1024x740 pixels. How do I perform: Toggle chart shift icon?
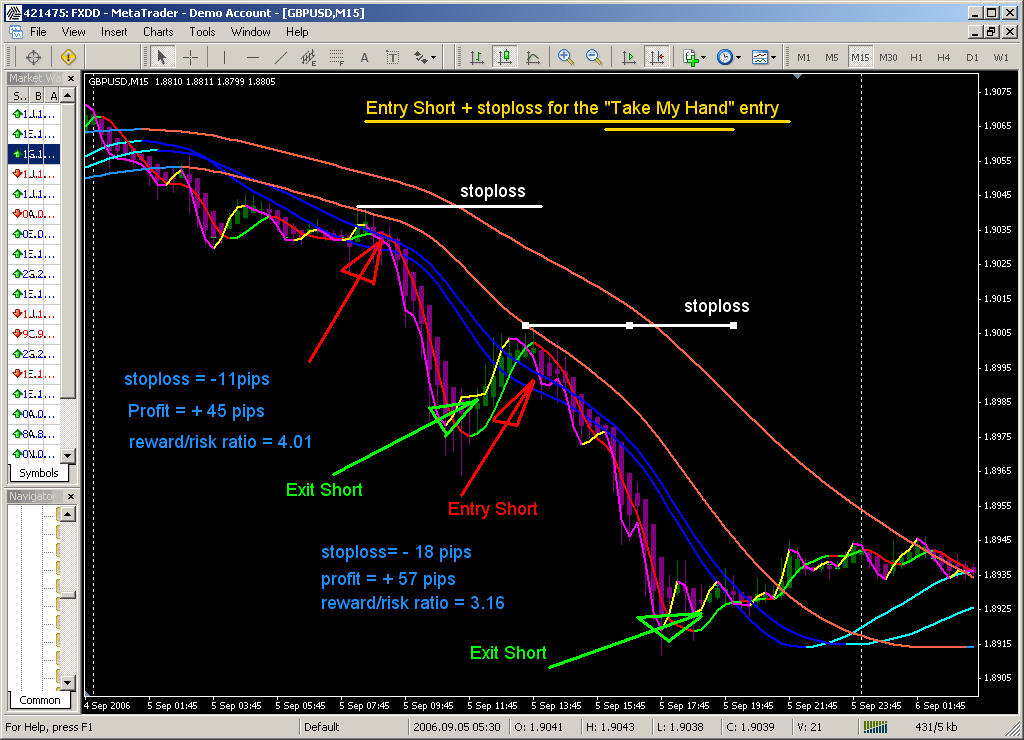click(656, 57)
